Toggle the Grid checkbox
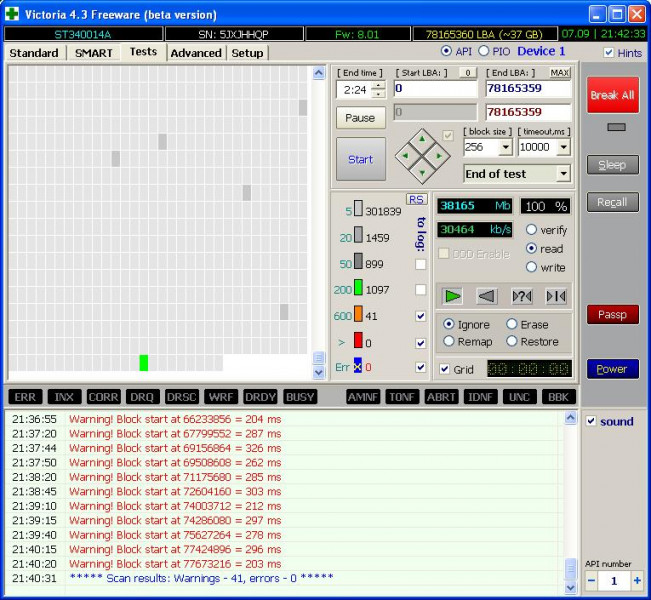651x600 pixels. click(x=444, y=369)
